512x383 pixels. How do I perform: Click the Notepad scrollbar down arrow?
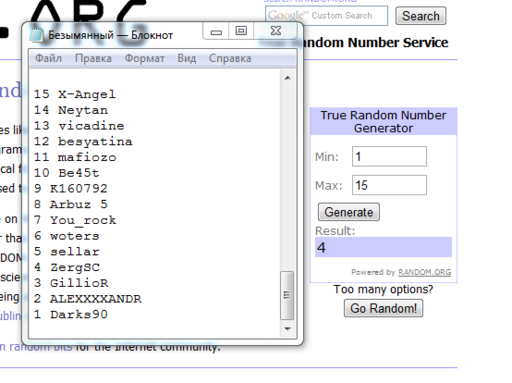coord(287,329)
